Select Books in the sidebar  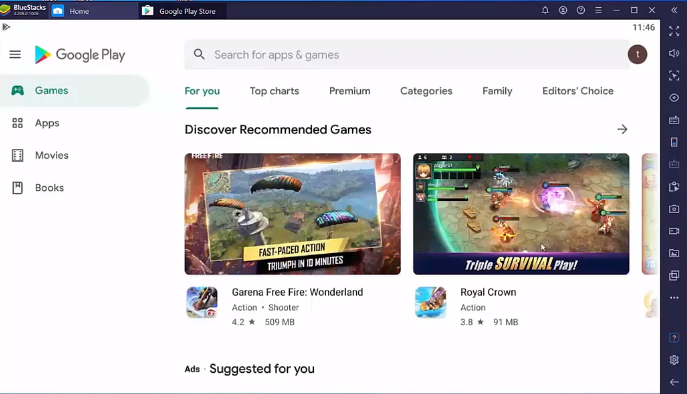[74, 188]
